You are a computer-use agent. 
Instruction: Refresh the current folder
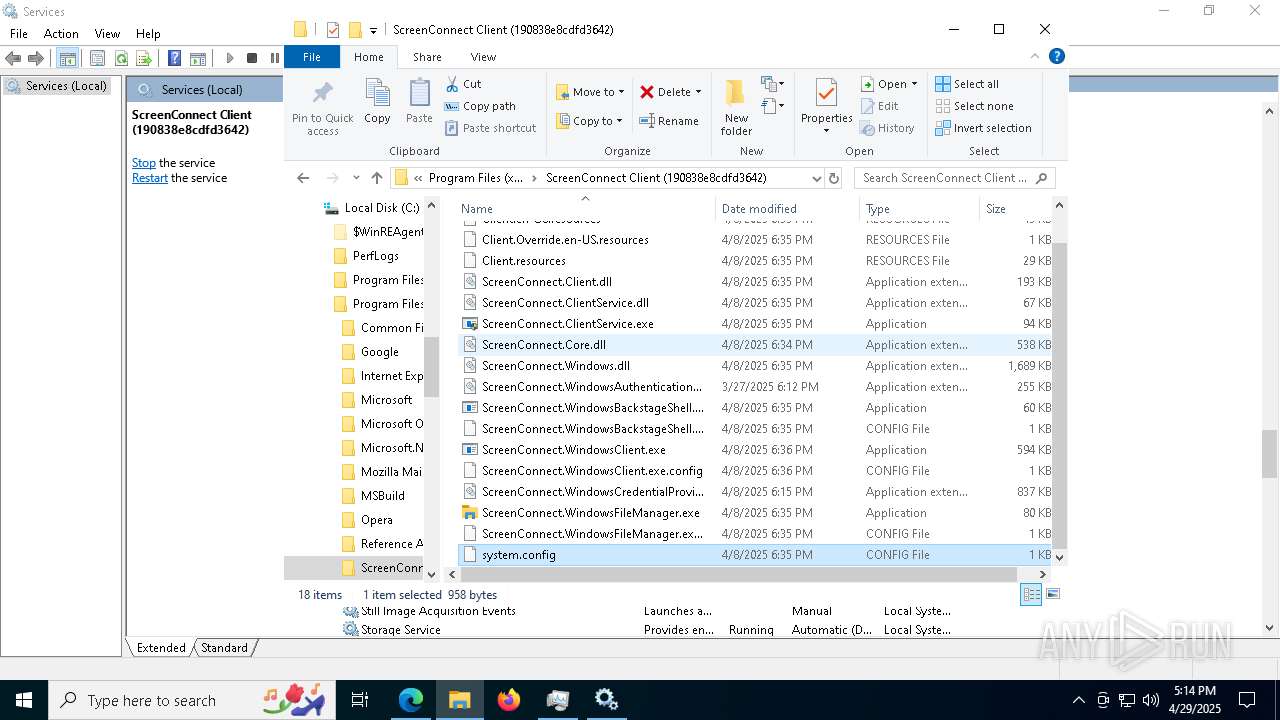(833, 178)
